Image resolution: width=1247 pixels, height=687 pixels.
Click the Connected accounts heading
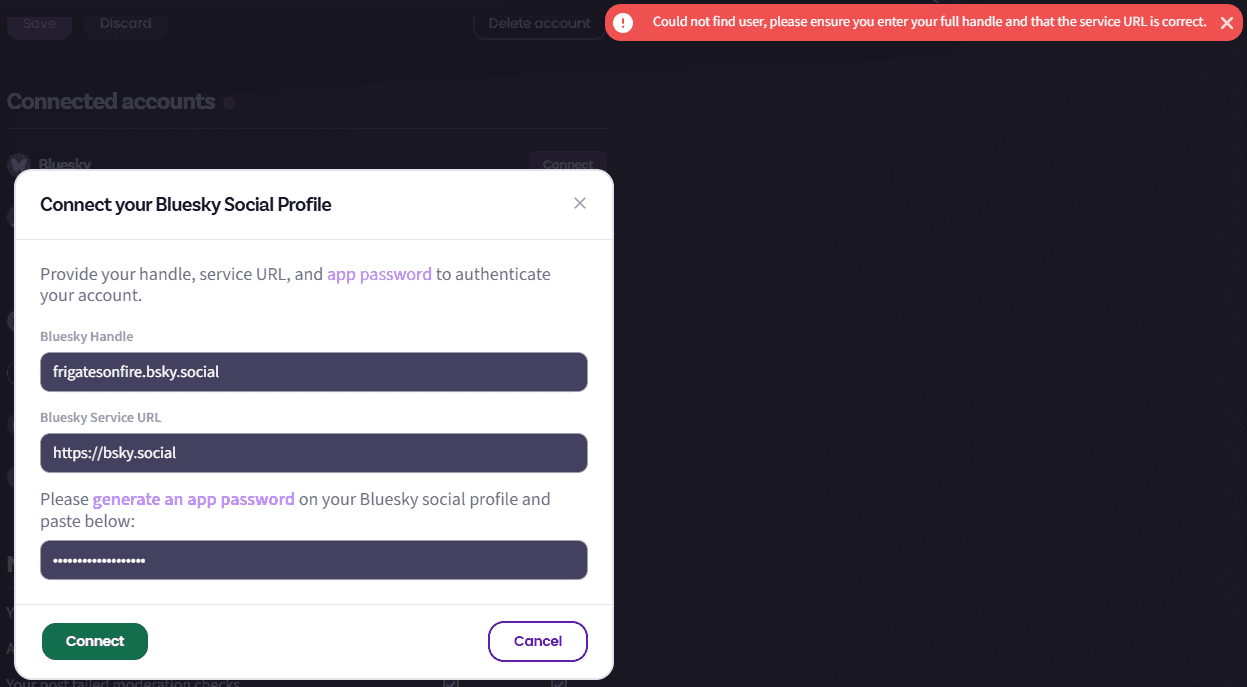[111, 102]
